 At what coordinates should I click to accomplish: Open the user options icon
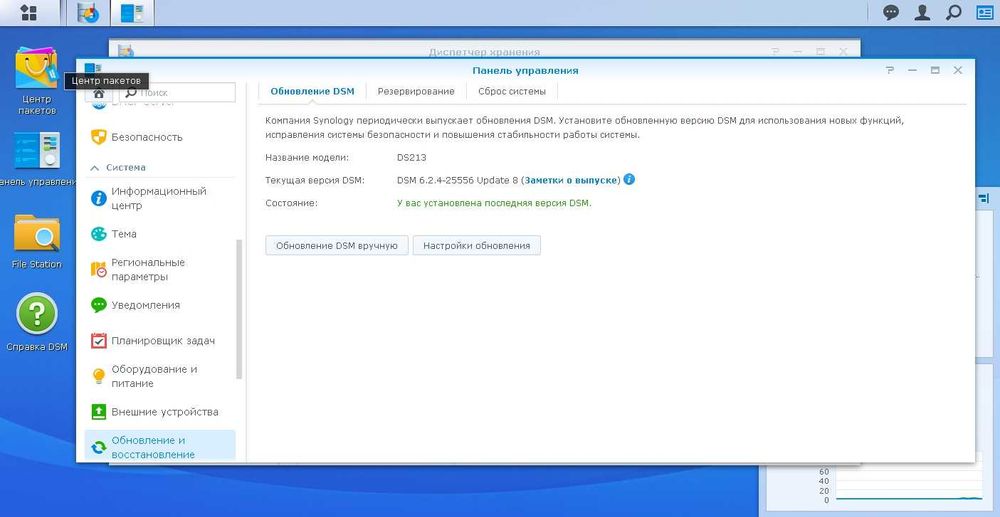point(922,13)
